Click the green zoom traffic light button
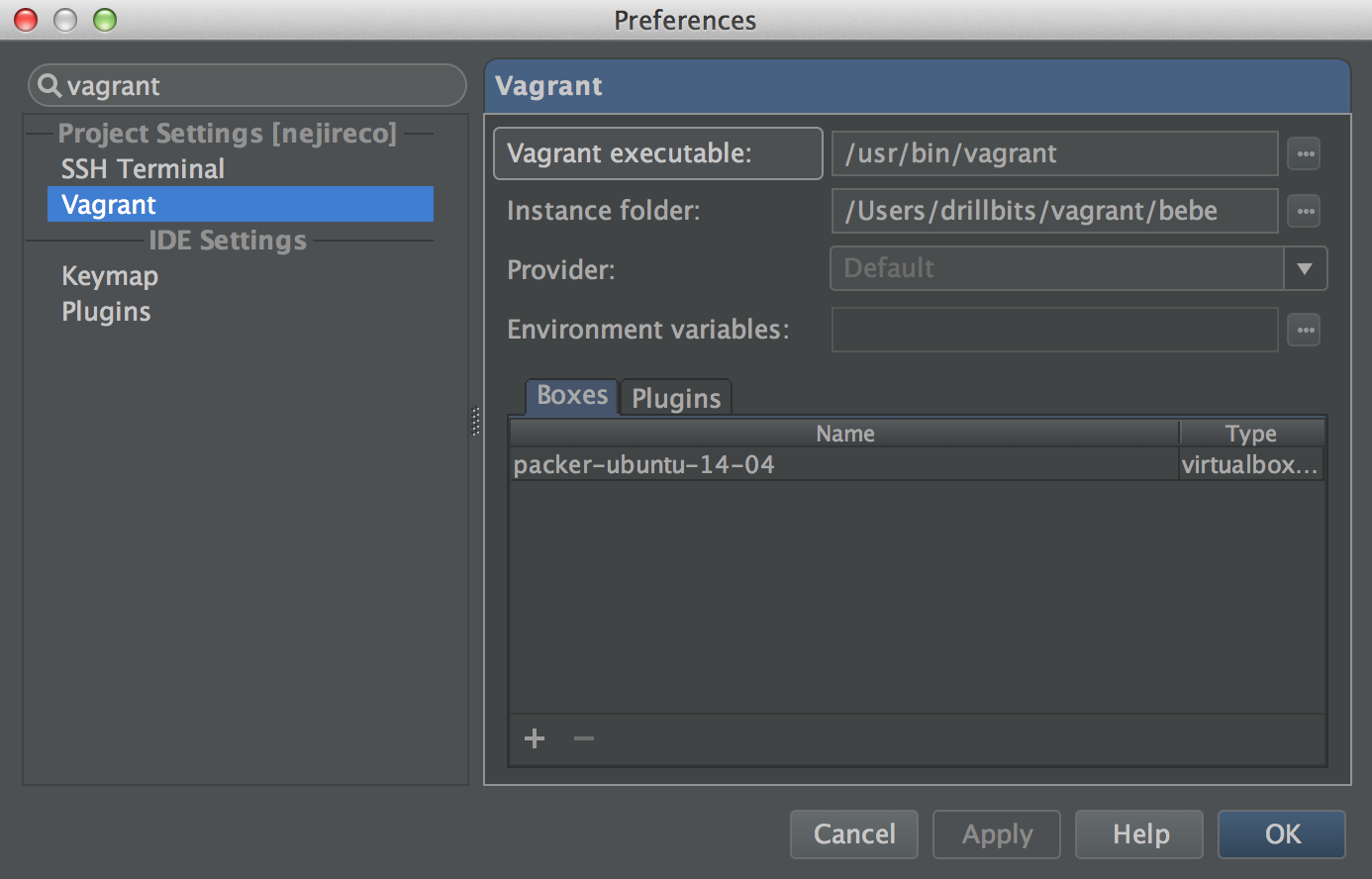Screen dimensions: 1372x879 [103, 19]
